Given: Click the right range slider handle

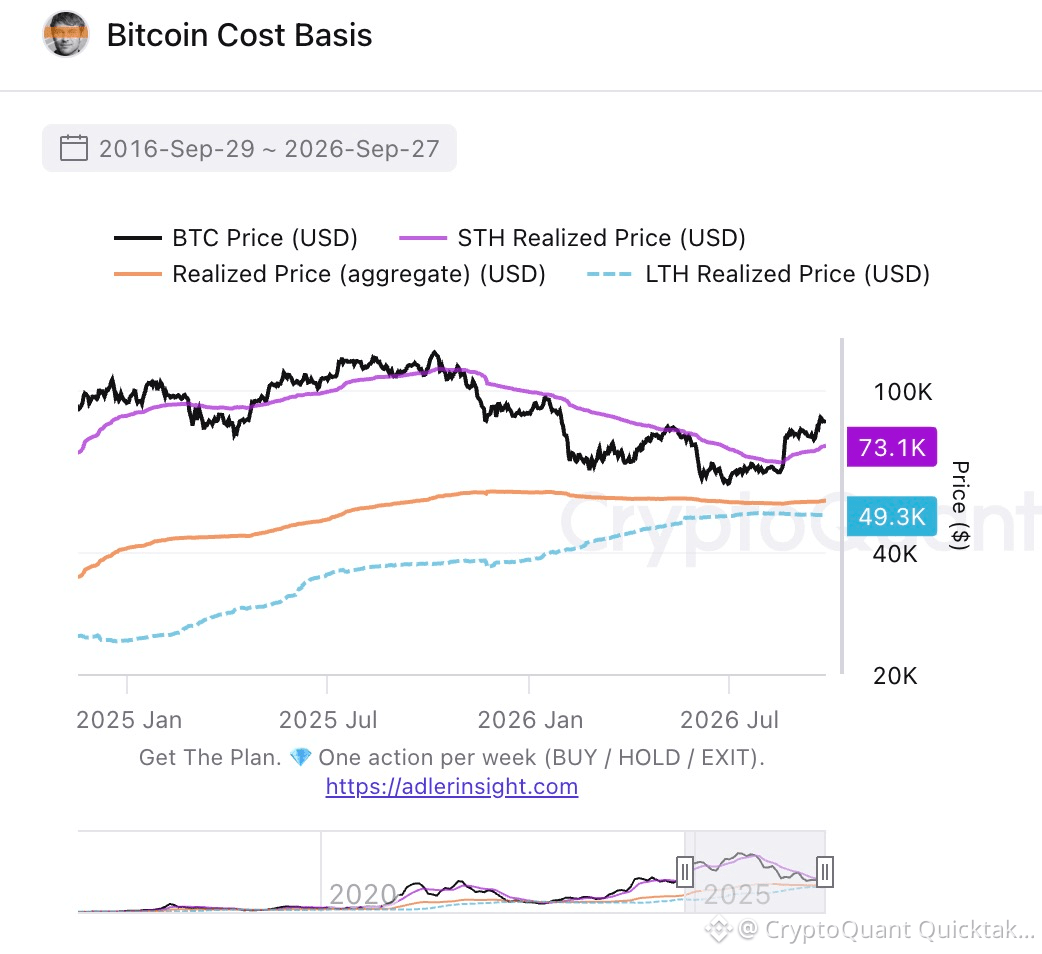Looking at the screenshot, I should pos(824,872).
